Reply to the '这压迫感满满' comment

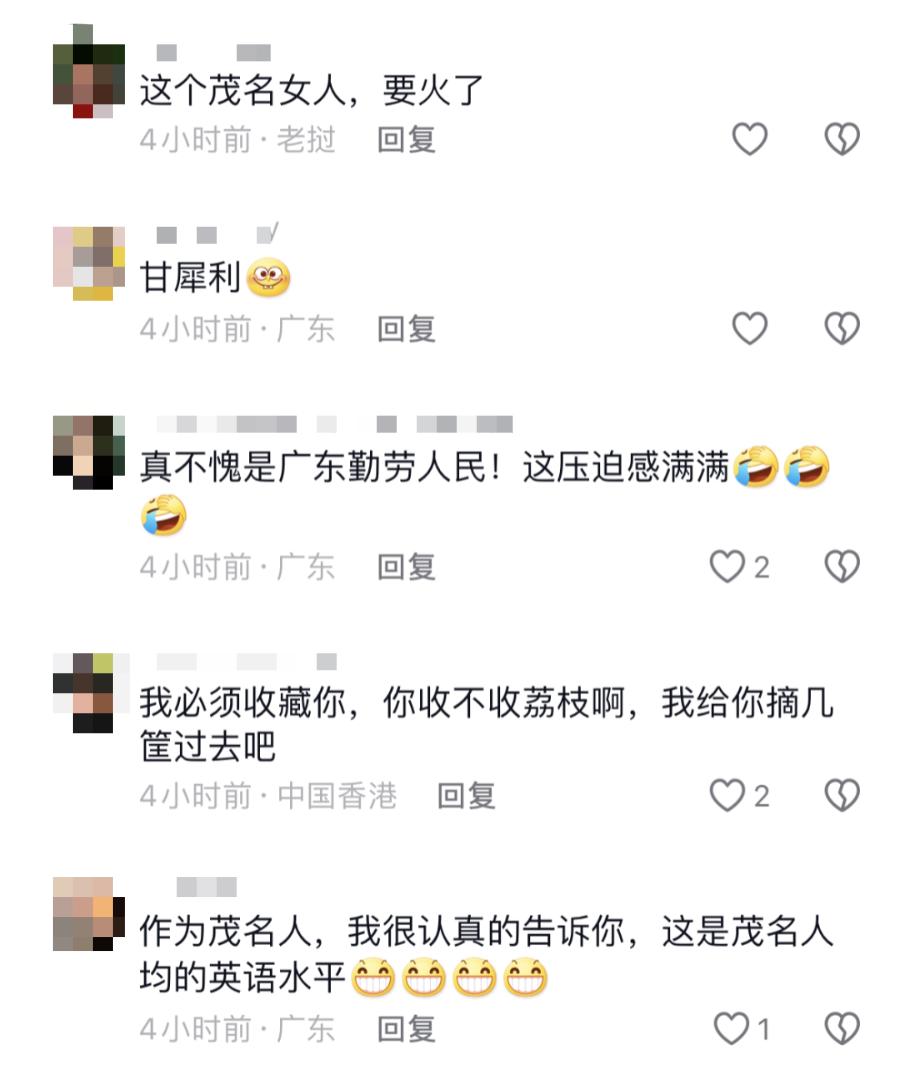point(406,567)
